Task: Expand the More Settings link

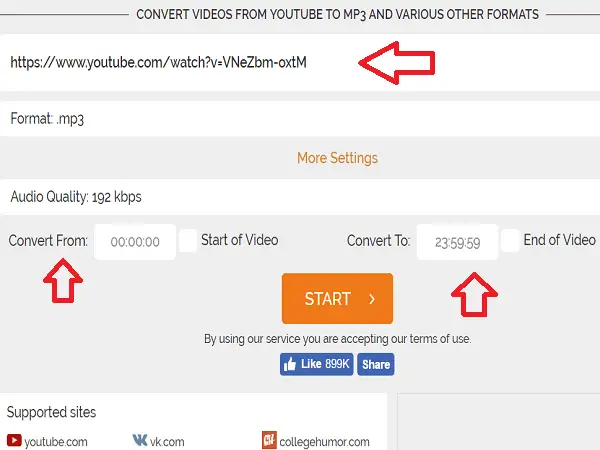Action: pyautogui.click(x=337, y=158)
